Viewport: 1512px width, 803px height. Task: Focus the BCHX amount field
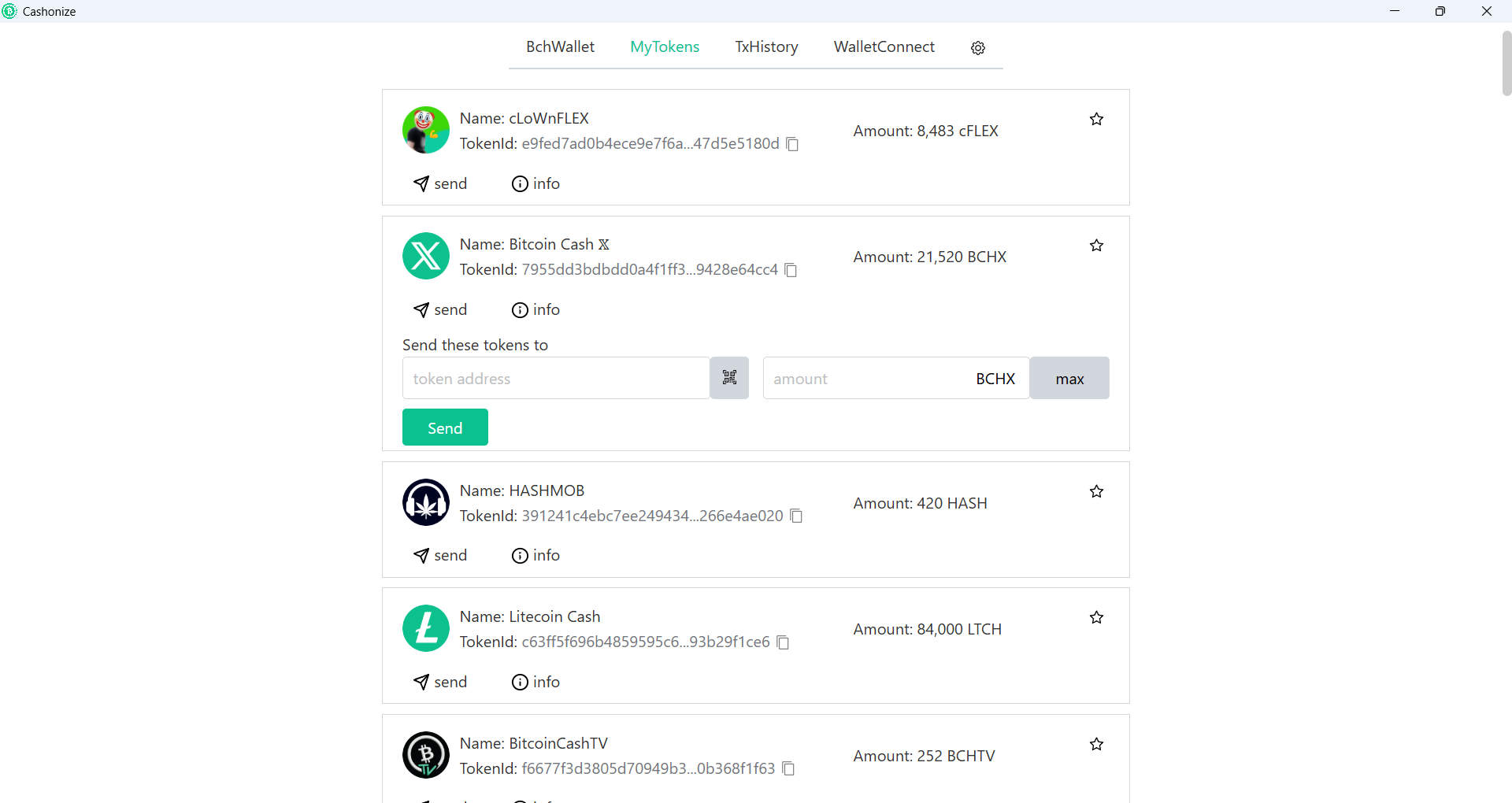pyautogui.click(x=896, y=378)
